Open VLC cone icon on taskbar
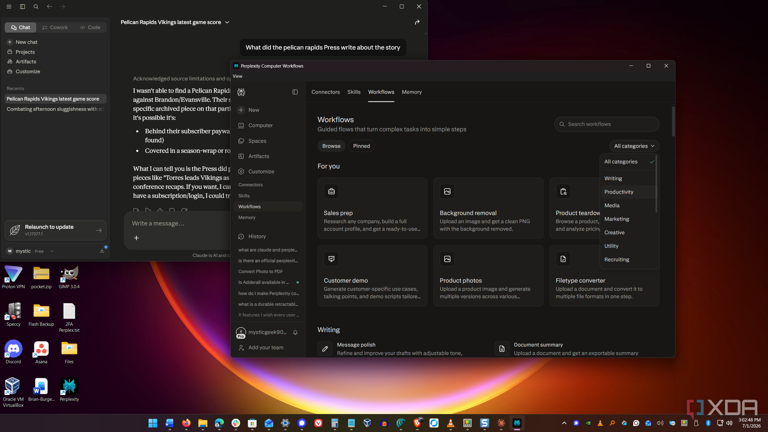The image size is (768, 432). (x=451, y=423)
